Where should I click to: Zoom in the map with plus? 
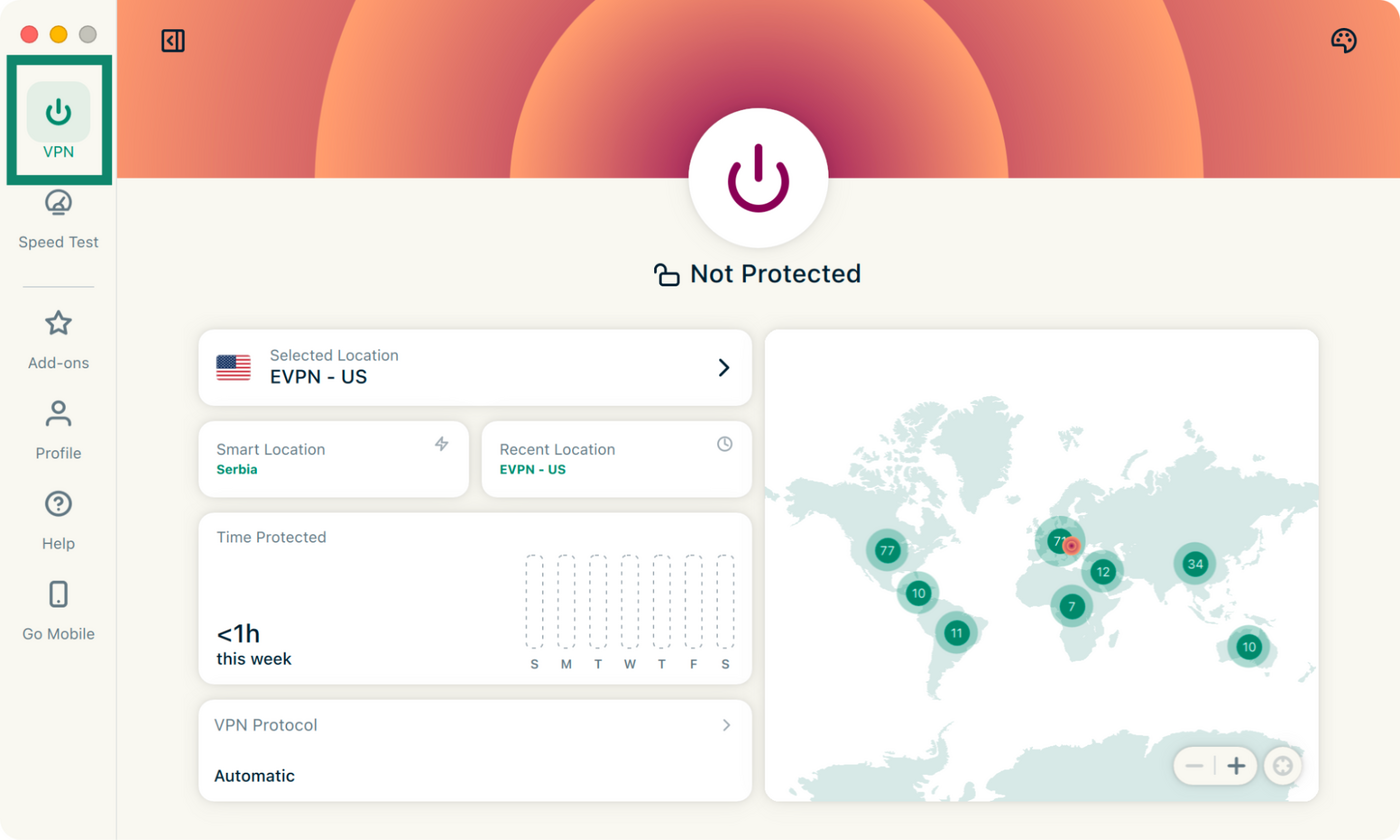click(1236, 767)
